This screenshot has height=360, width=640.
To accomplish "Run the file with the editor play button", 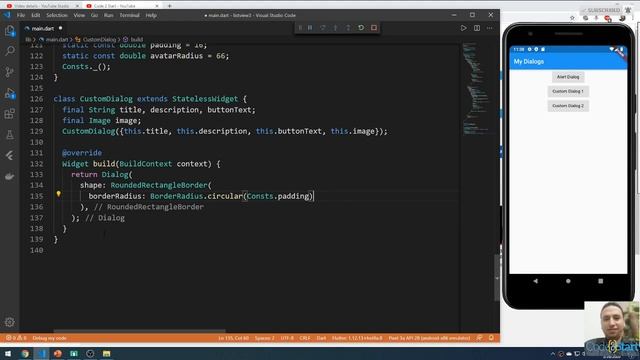I will [463, 28].
